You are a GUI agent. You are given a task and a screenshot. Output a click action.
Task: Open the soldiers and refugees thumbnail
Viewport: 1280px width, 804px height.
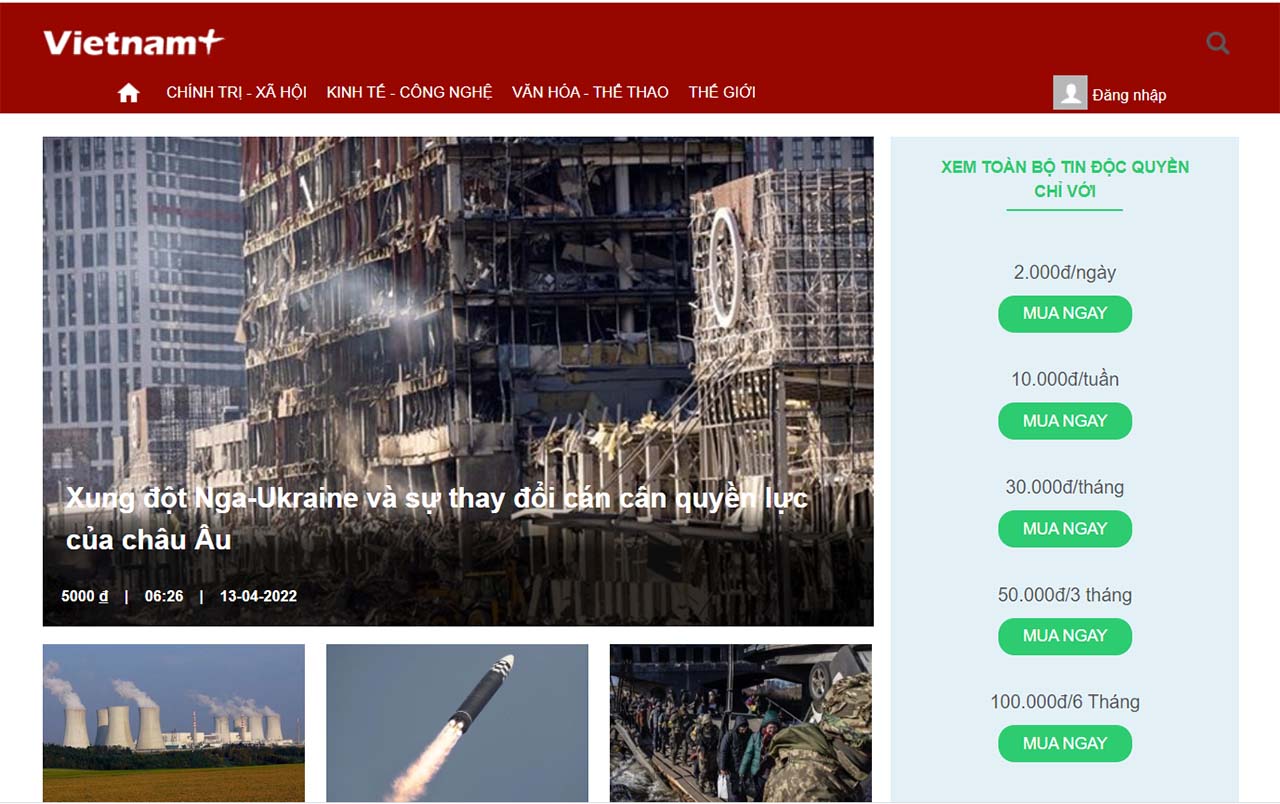[741, 723]
